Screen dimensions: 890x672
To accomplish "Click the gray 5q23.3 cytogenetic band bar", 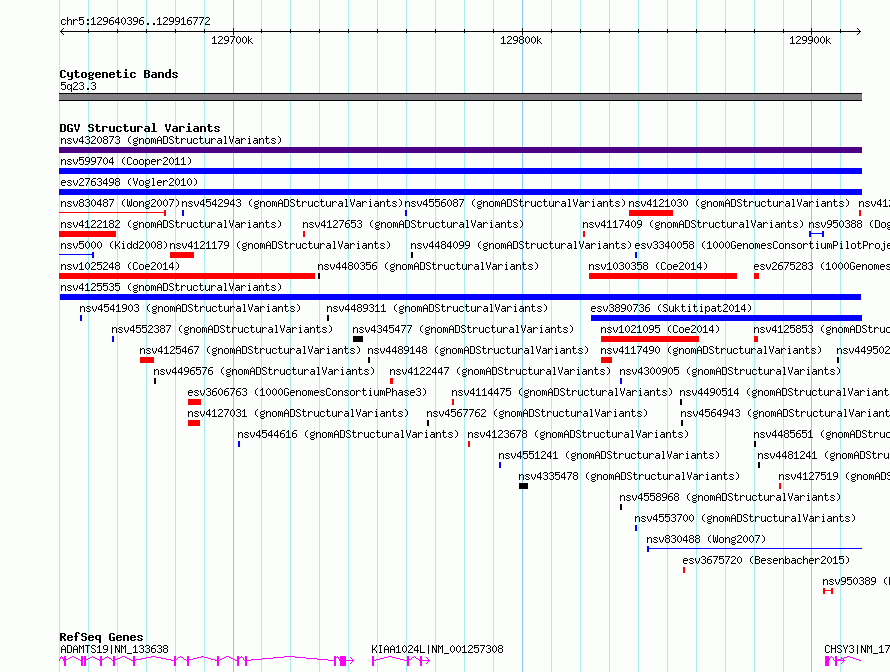I will point(460,97).
